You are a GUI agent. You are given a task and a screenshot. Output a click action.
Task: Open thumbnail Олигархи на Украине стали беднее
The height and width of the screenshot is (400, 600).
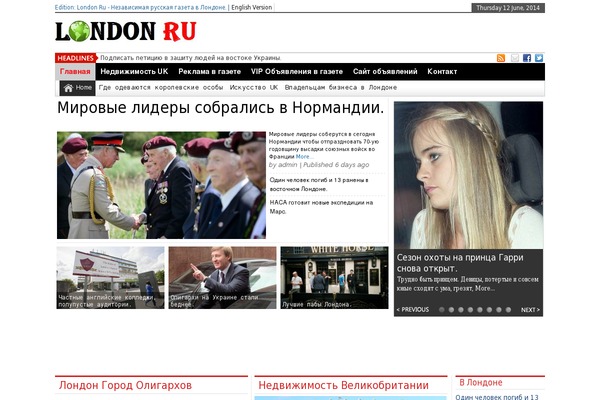coord(222,278)
